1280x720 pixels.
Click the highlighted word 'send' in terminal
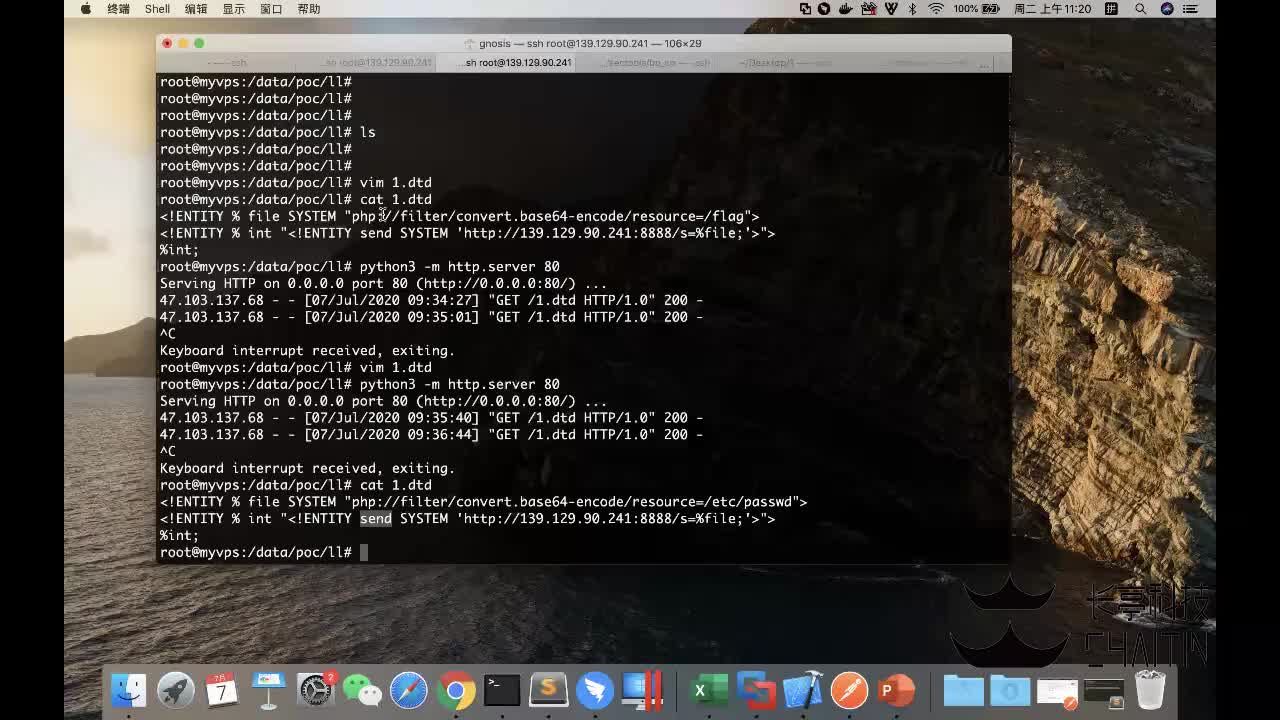pyautogui.click(x=376, y=518)
